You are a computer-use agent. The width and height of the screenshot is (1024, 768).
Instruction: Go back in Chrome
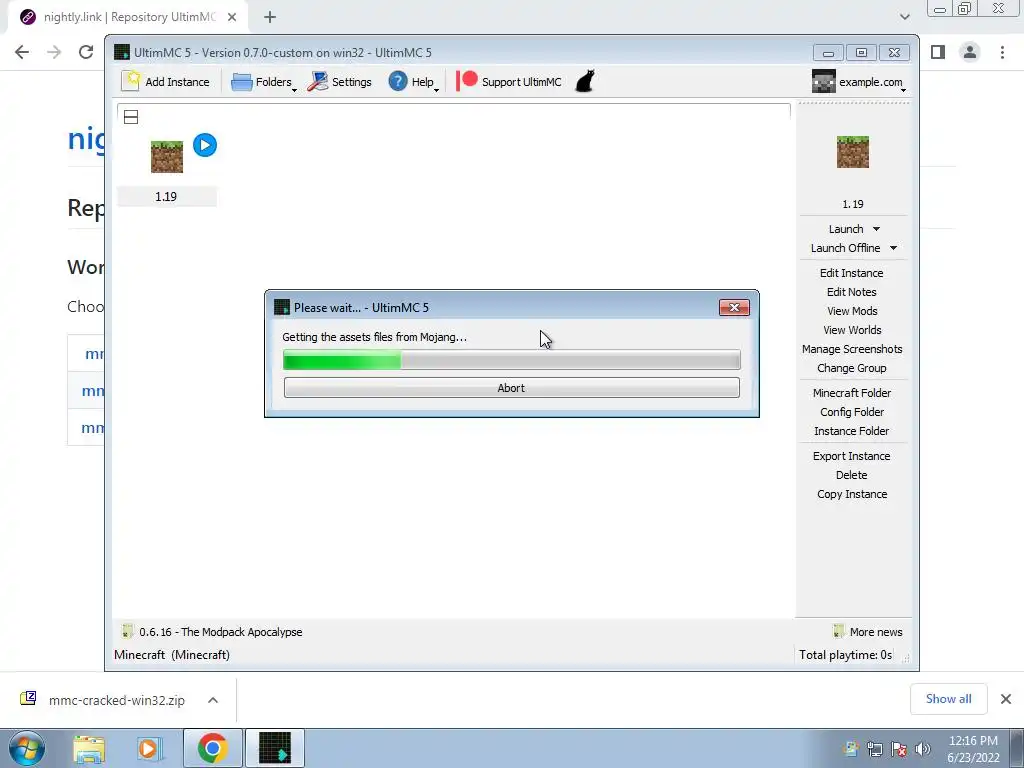point(22,52)
